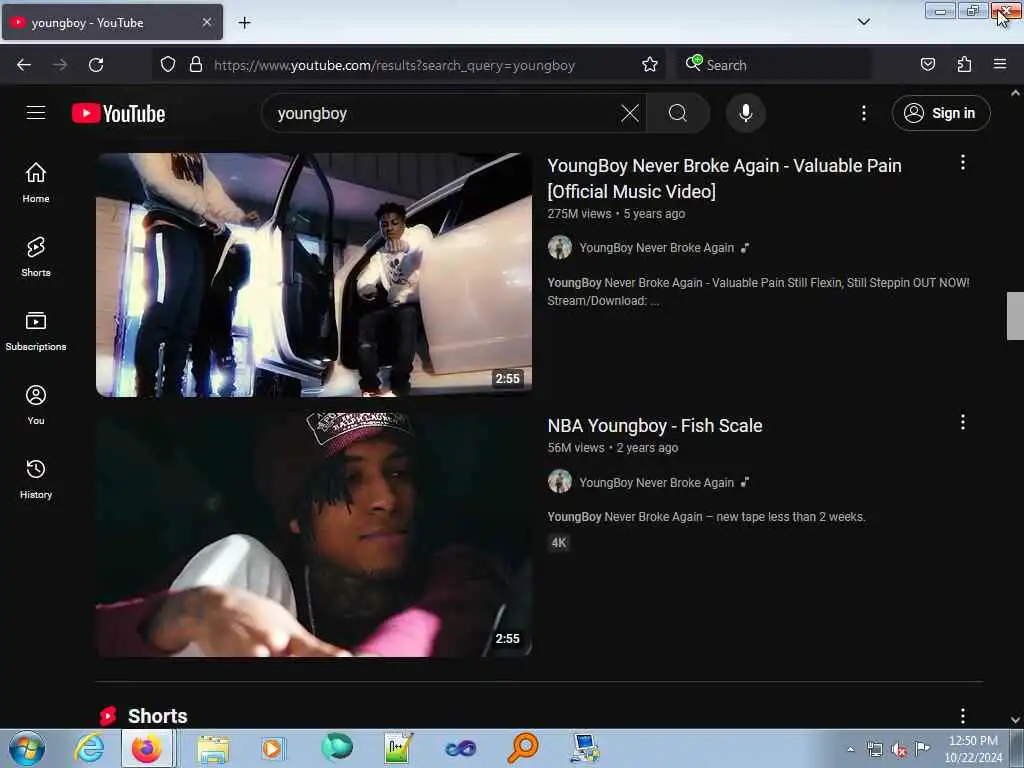
Task: Click channel avatar under Fish Scale video
Action: pos(560,481)
